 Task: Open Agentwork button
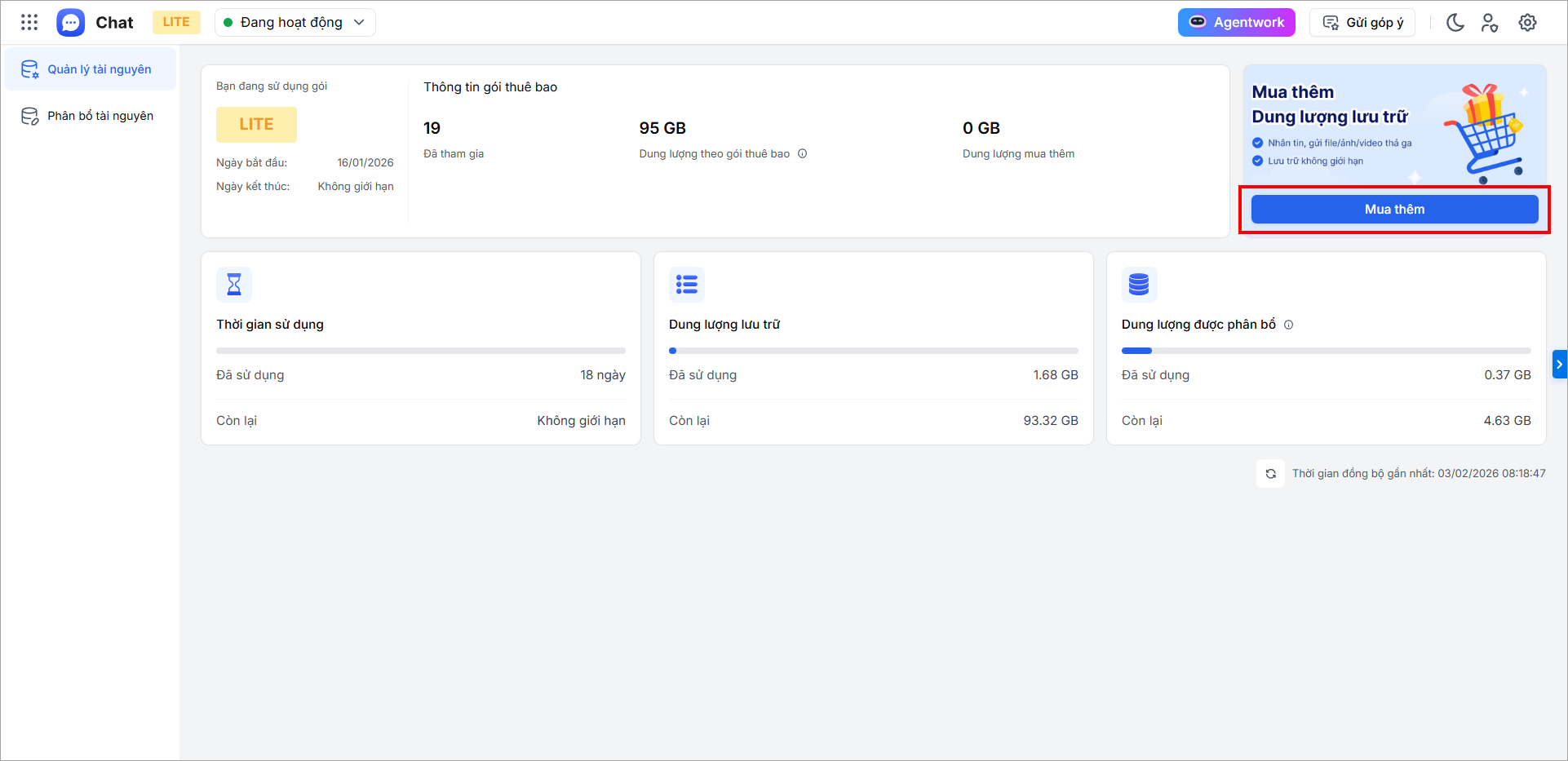[1236, 22]
